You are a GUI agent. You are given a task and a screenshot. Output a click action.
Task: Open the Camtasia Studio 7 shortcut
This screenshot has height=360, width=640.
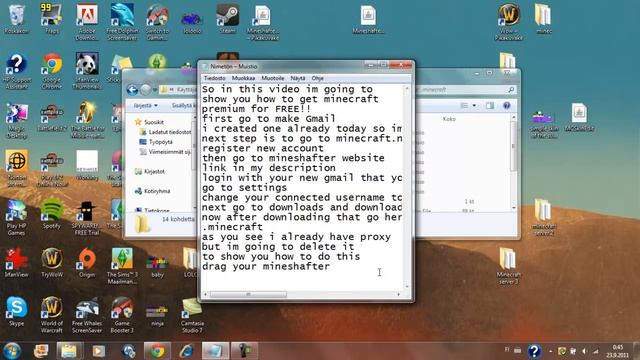pos(192,315)
